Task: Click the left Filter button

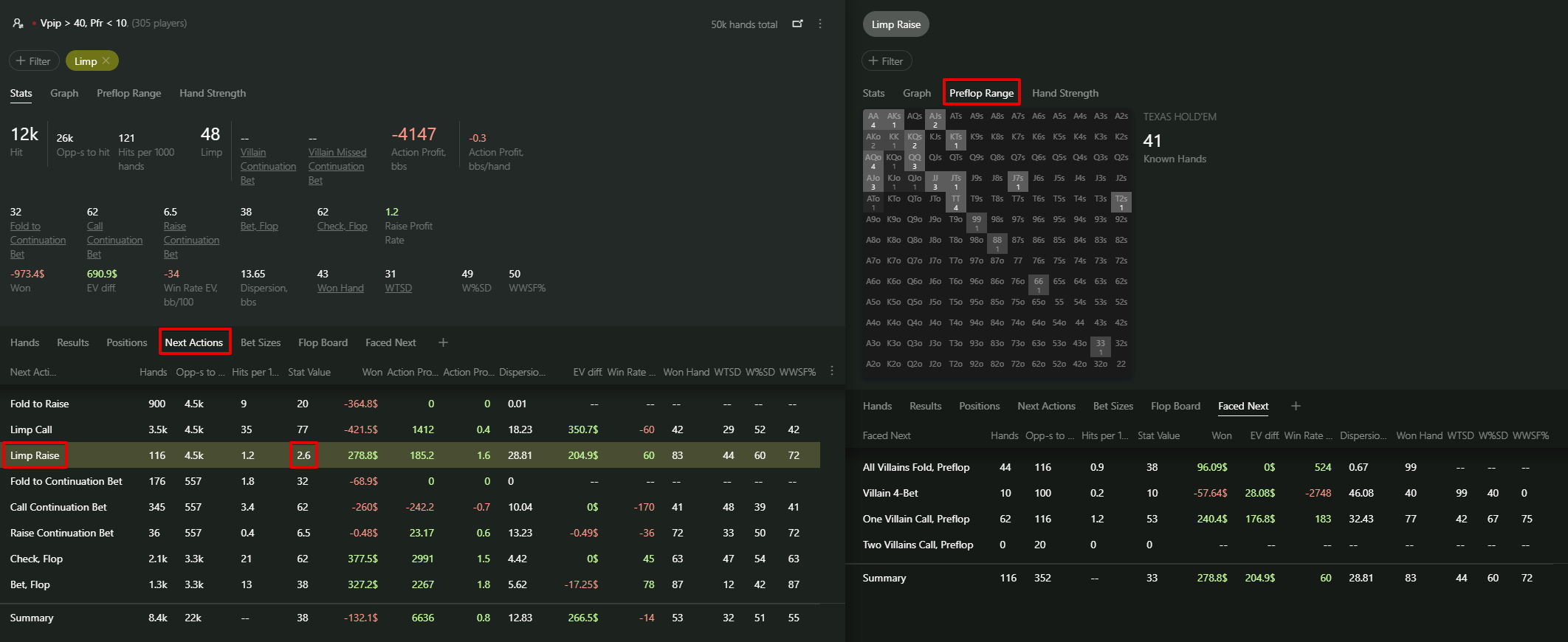Action: pyautogui.click(x=34, y=61)
